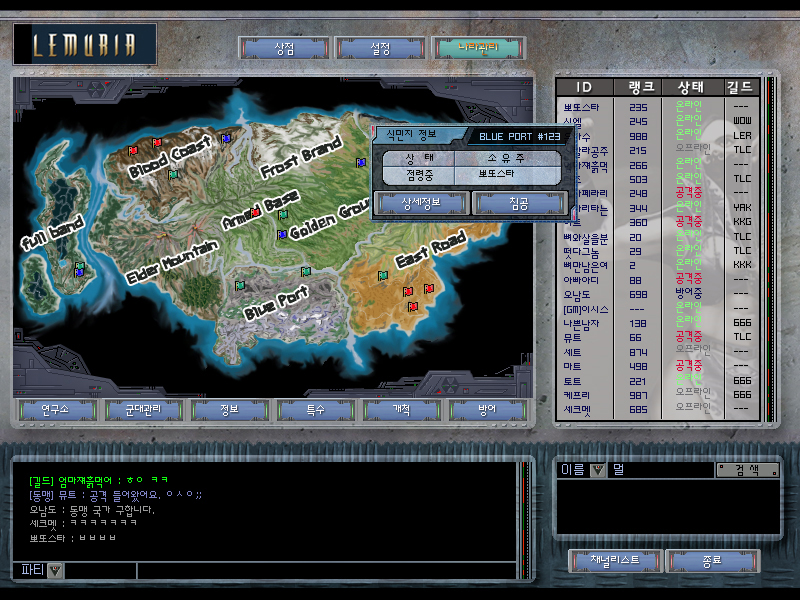
Task: Sort the player list by 랭크 column
Action: click(638, 87)
